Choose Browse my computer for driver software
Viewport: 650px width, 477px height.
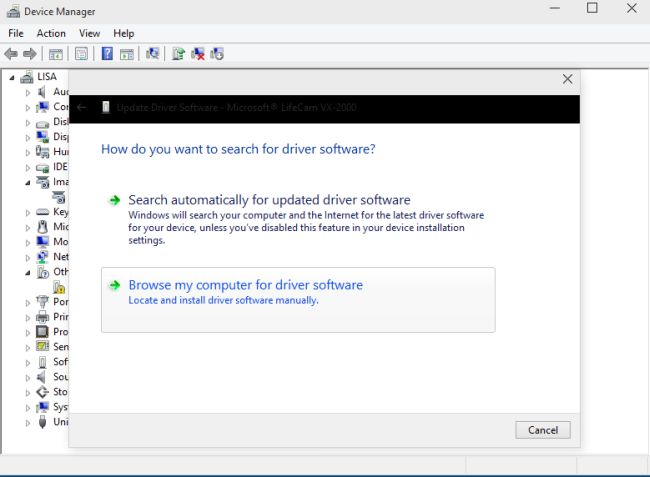pyautogui.click(x=298, y=300)
